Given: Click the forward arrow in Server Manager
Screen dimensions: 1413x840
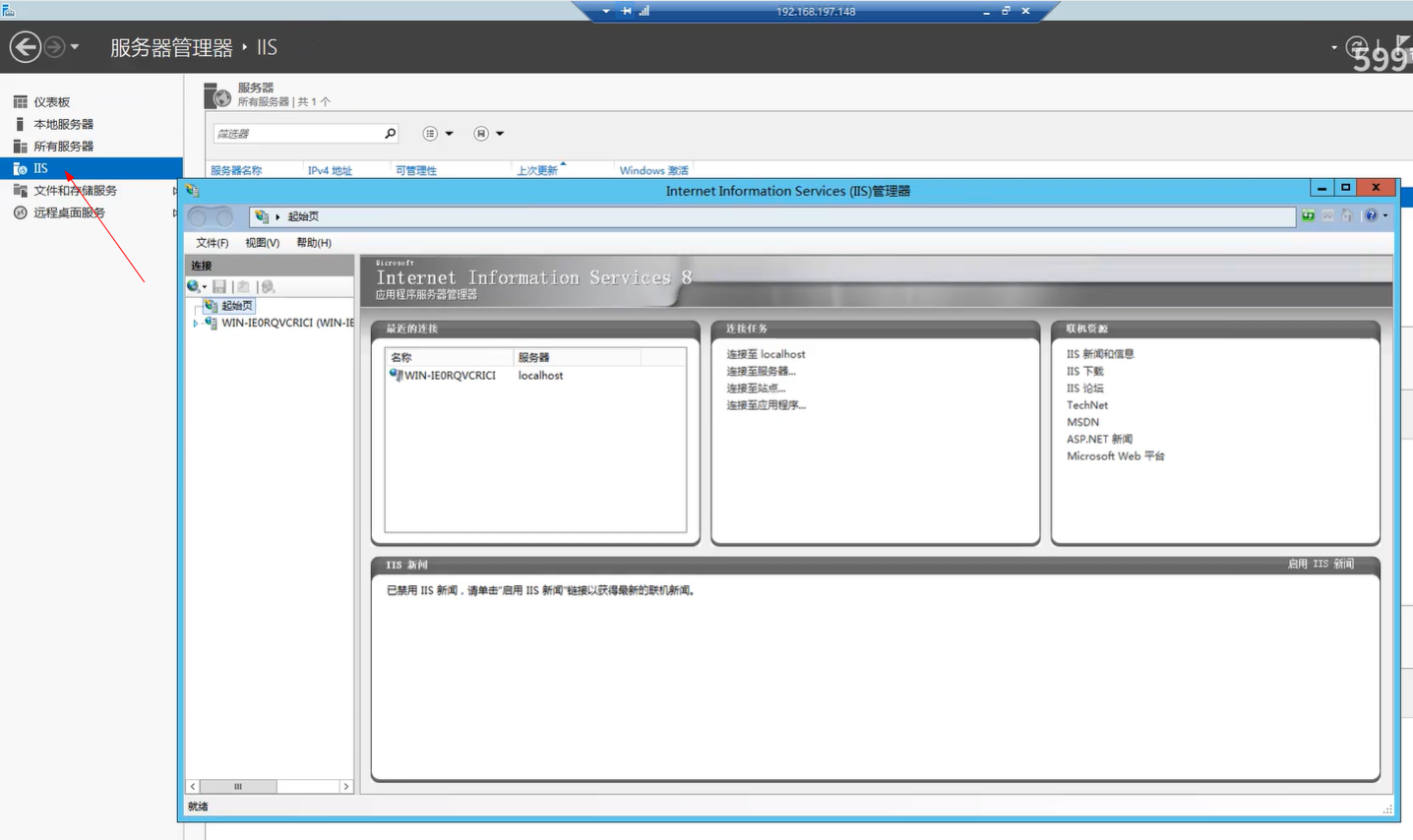Looking at the screenshot, I should (54, 47).
